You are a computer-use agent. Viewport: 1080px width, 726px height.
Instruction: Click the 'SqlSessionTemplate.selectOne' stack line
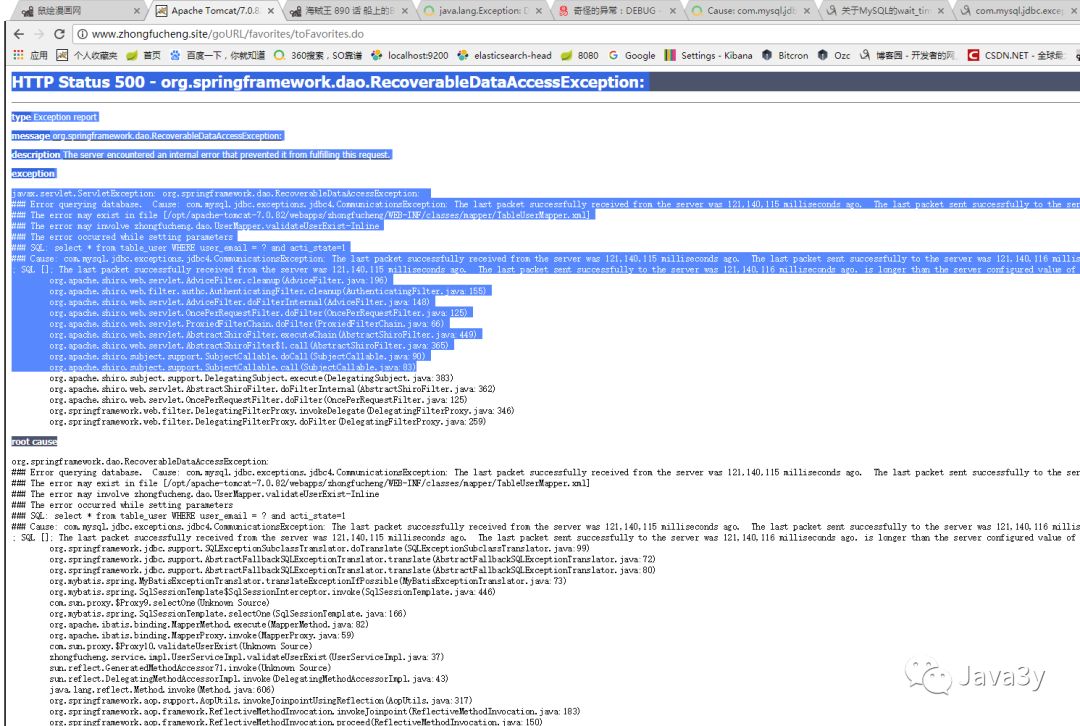tap(227, 613)
